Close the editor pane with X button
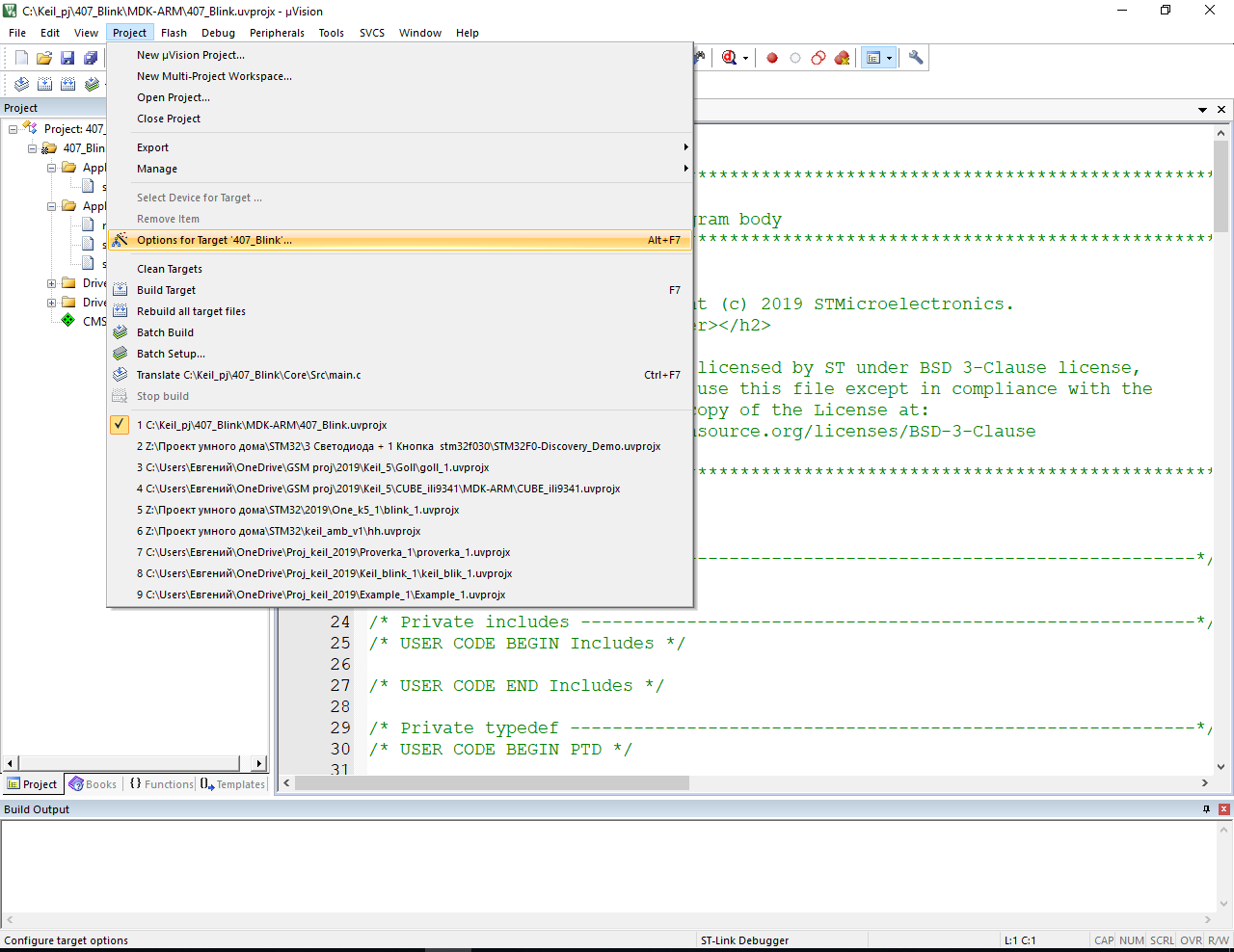Image resolution: width=1234 pixels, height=952 pixels. (x=1221, y=110)
